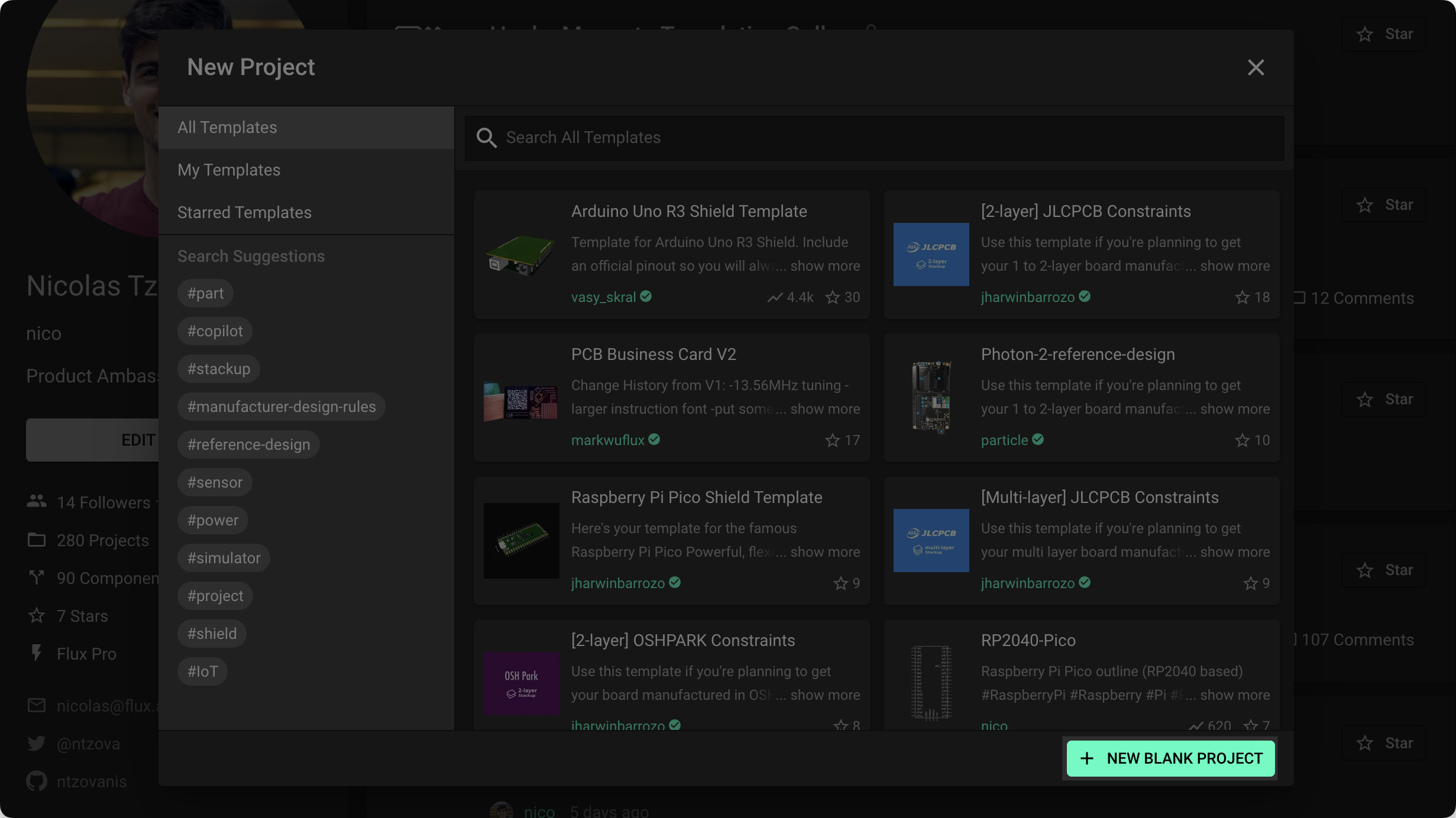
Task: Expand Arduino Uno R3 description with show more
Action: [x=825, y=267]
